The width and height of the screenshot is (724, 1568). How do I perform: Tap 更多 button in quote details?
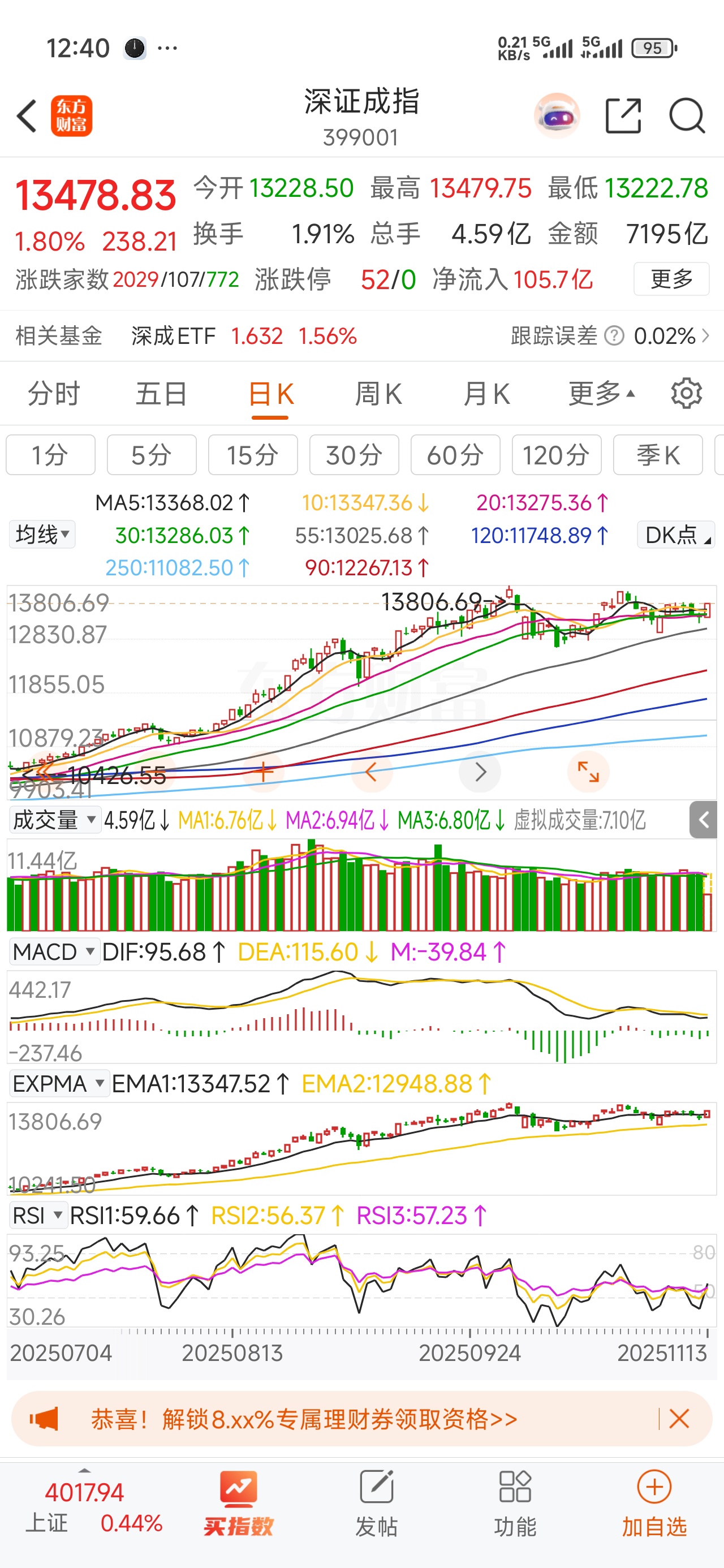pyautogui.click(x=671, y=279)
